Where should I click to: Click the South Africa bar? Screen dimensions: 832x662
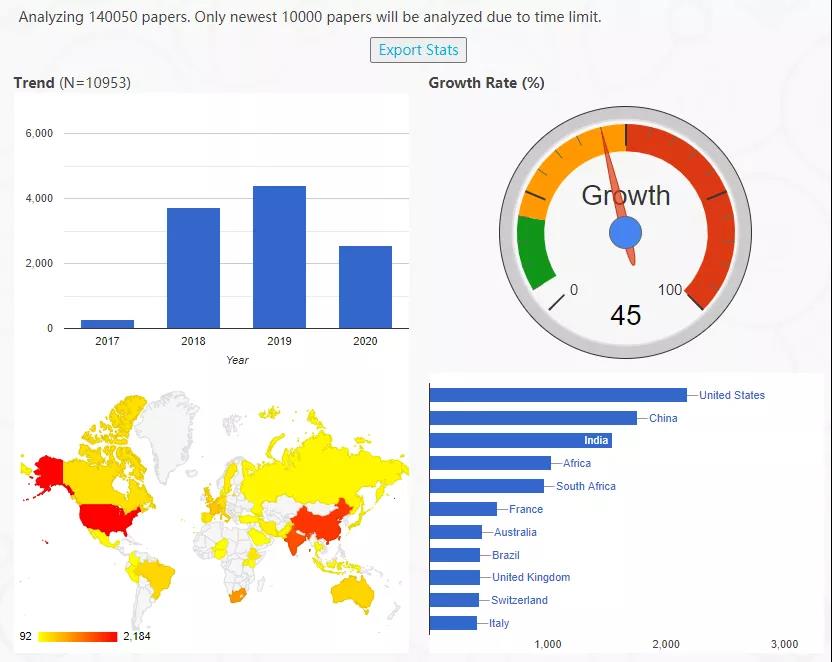click(x=487, y=486)
